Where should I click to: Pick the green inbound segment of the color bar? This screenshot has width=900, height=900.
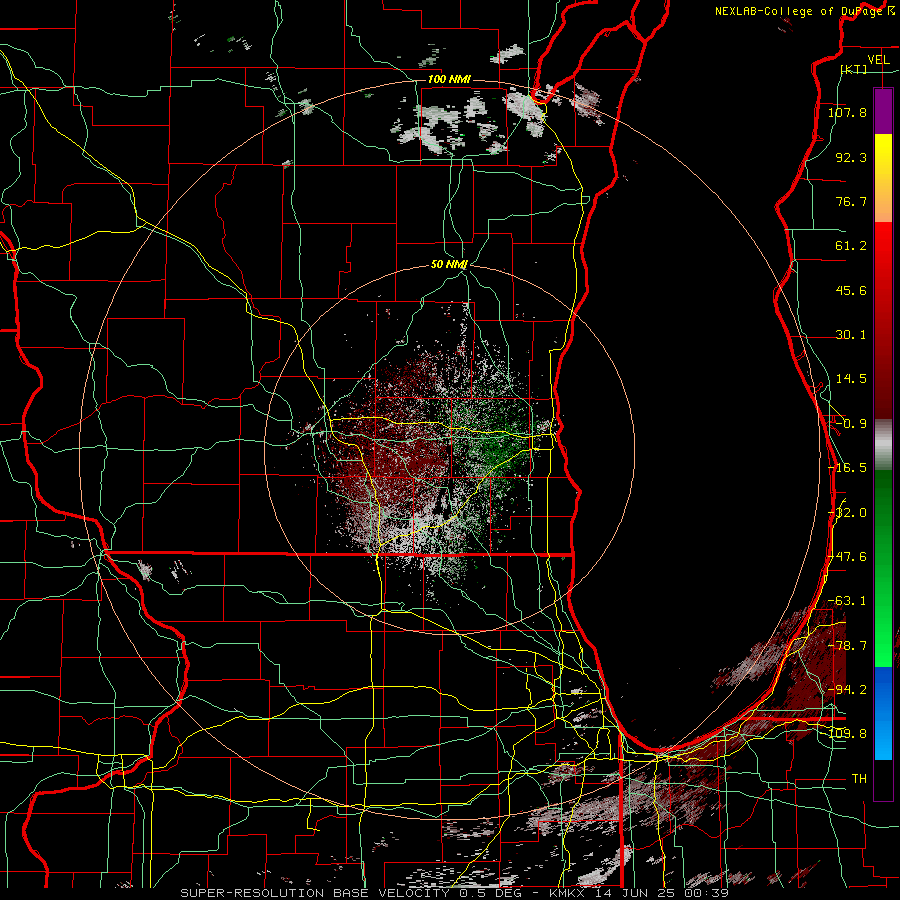point(883,568)
